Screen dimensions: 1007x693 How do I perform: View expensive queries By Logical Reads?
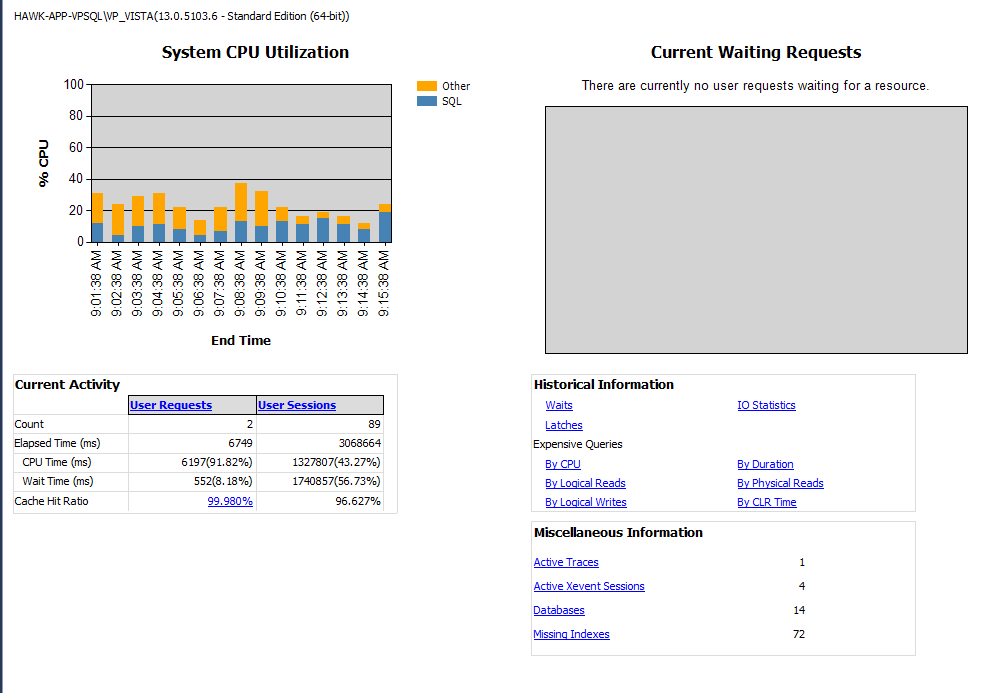click(x=585, y=483)
